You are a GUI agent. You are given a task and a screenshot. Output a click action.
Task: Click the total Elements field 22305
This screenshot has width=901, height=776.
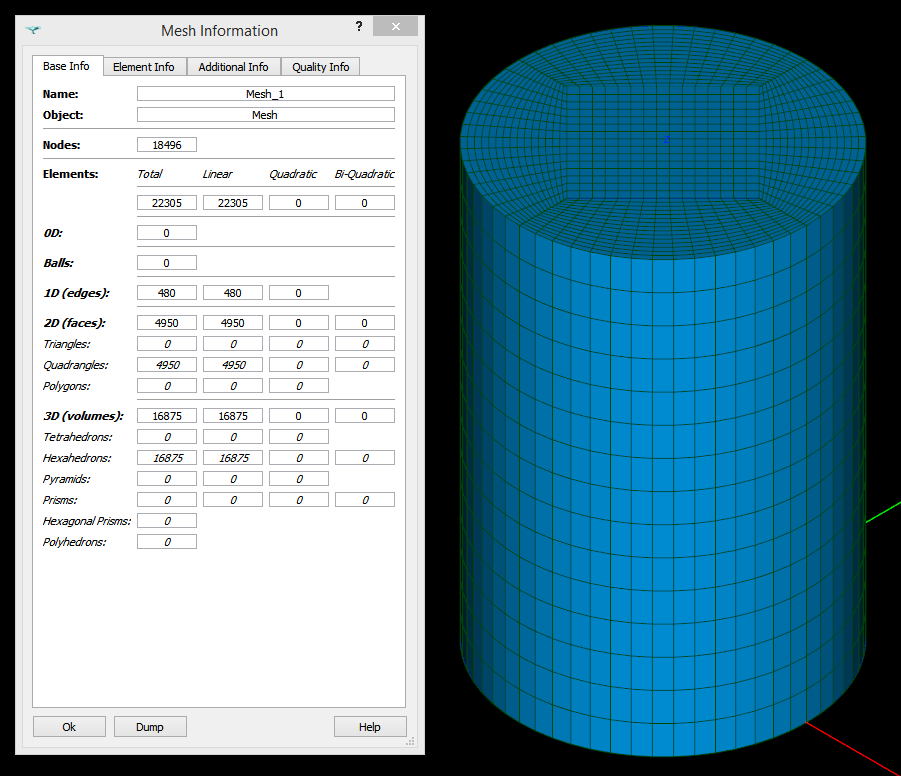point(166,203)
